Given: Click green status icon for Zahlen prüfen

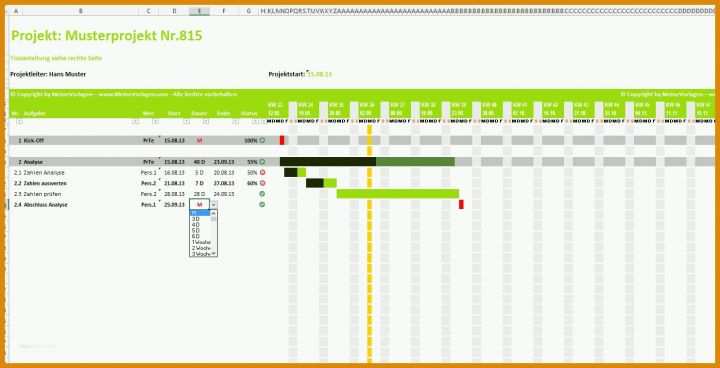Looking at the screenshot, I should click(262, 194).
